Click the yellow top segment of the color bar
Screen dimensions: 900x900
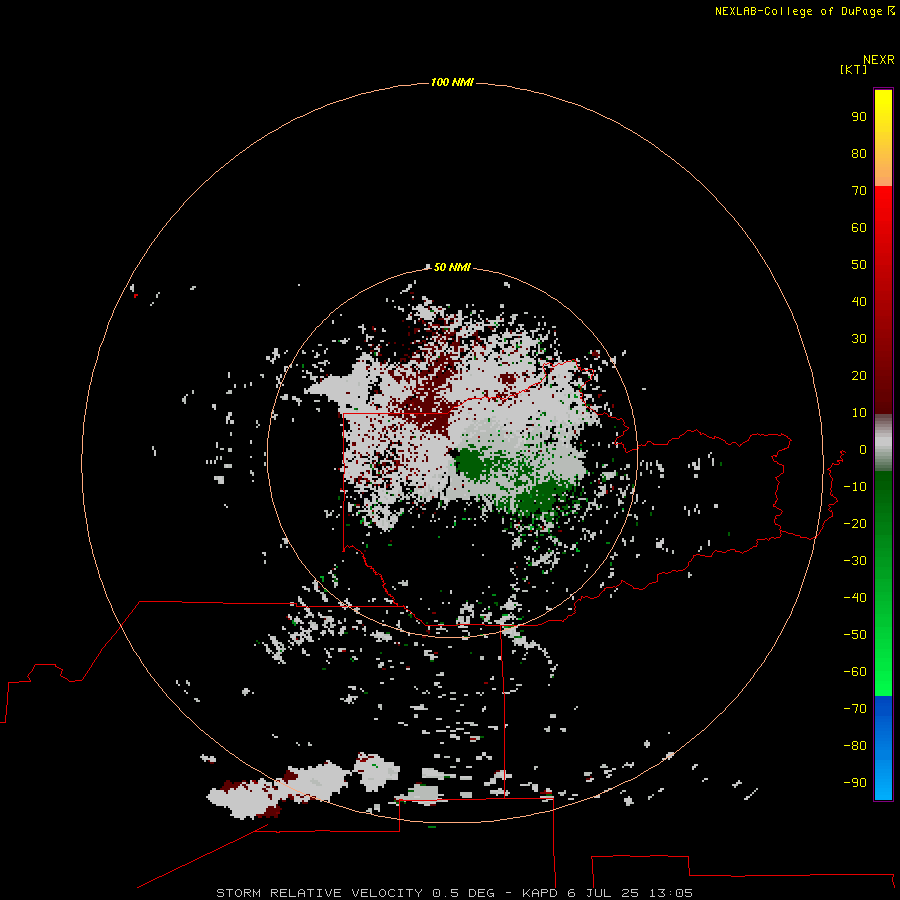coord(883,138)
